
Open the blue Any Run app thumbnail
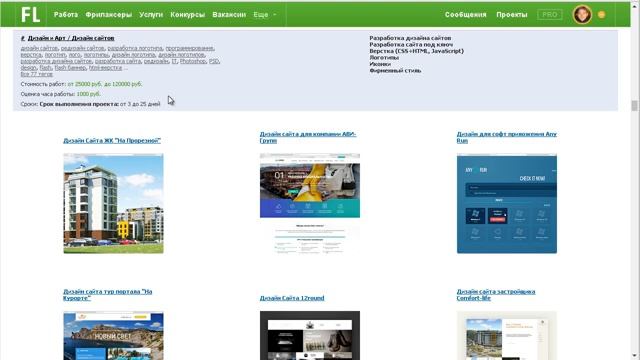[x=507, y=203]
